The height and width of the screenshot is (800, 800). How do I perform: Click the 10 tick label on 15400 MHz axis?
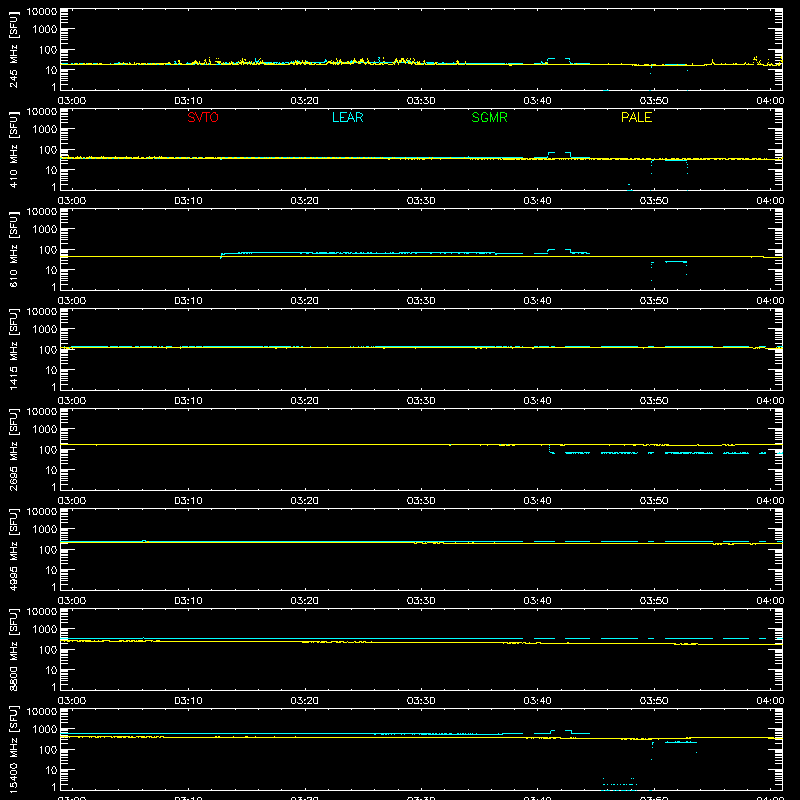52,770
